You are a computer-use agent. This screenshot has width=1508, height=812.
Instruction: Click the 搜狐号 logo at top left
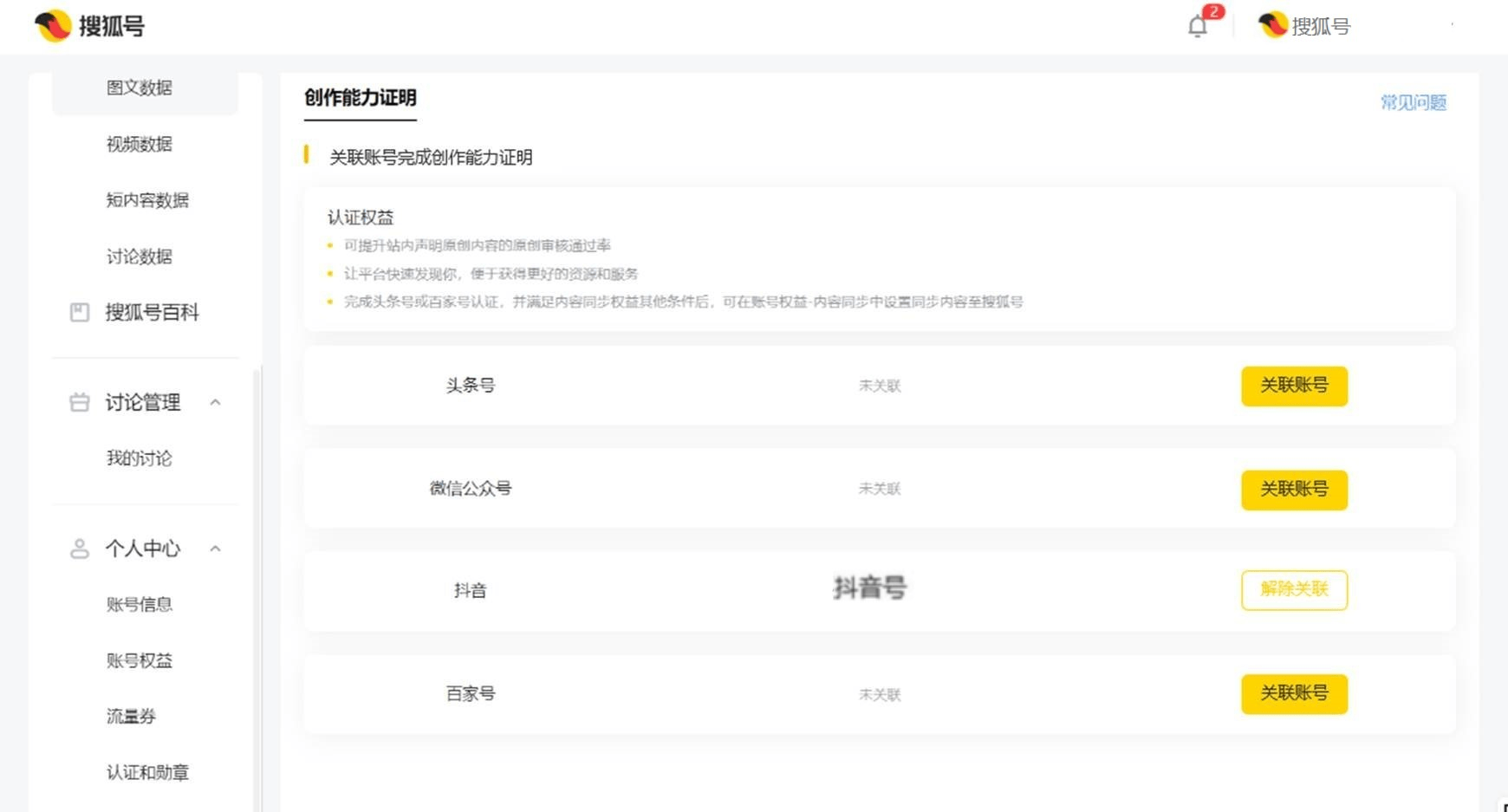90,26
